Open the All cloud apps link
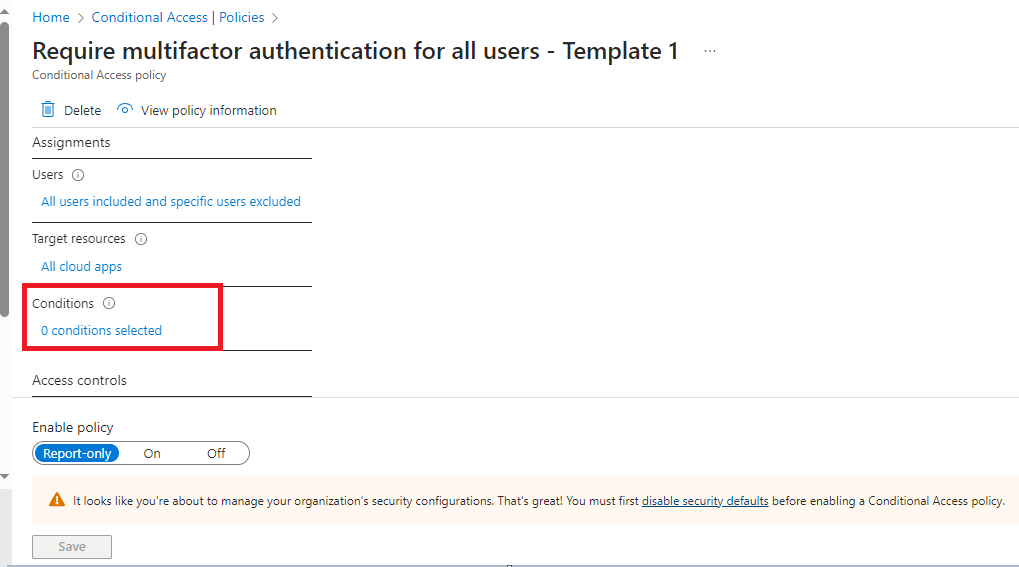The width and height of the screenshot is (1019, 567). [x=82, y=267]
